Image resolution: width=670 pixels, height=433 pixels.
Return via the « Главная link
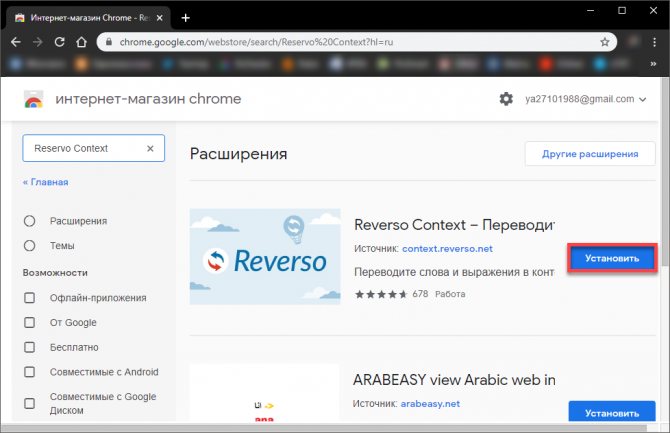tap(46, 182)
